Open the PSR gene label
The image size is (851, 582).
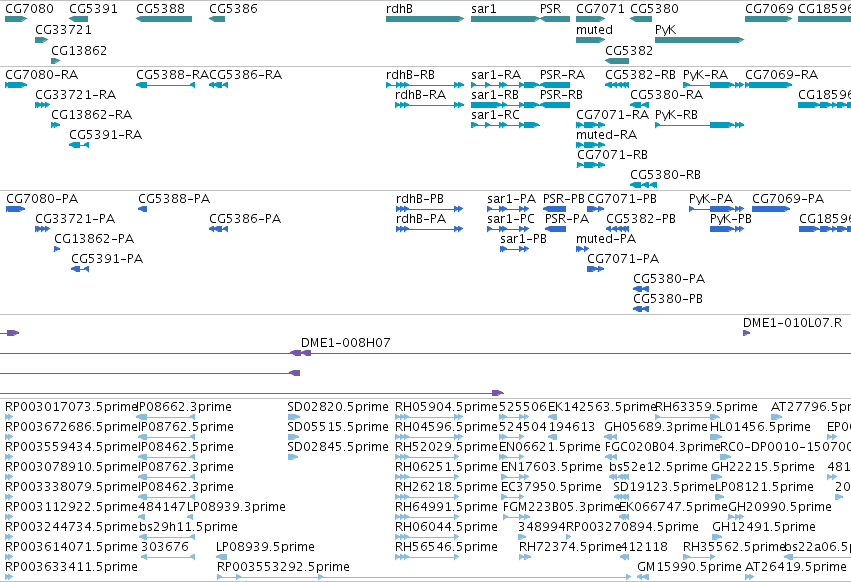[550, 9]
